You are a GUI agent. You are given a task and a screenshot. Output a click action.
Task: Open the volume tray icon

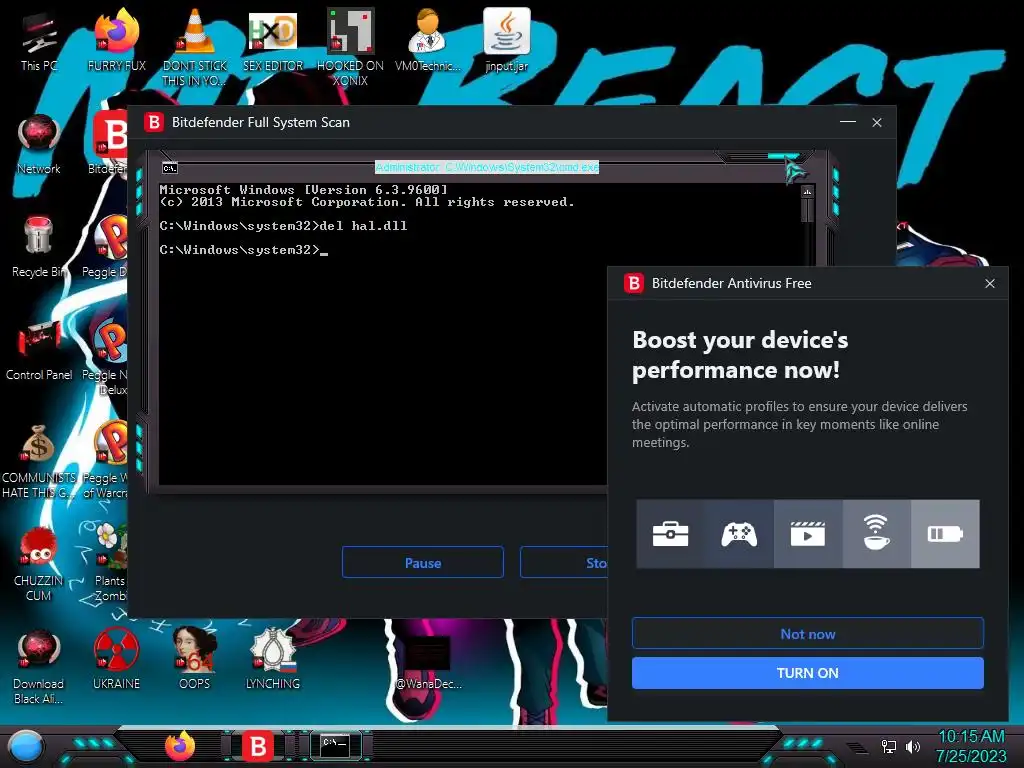click(x=913, y=746)
